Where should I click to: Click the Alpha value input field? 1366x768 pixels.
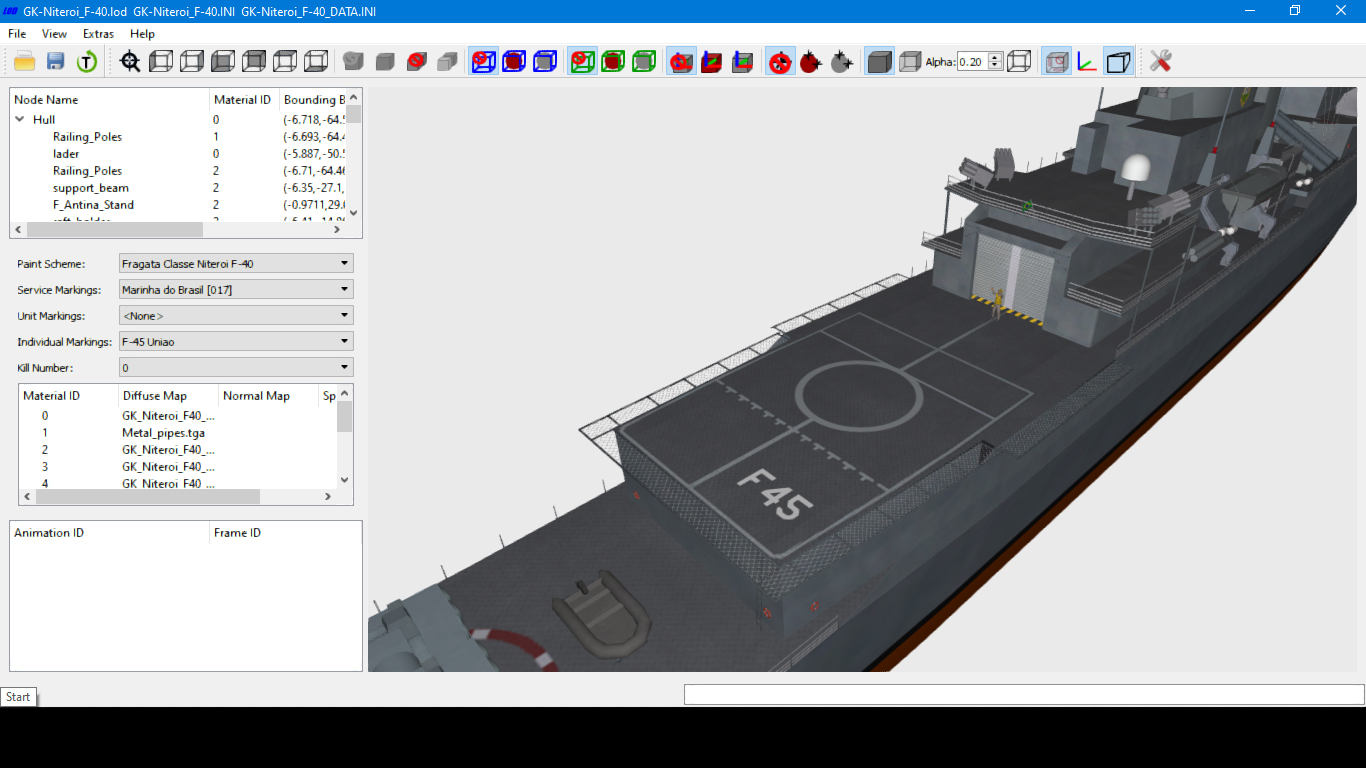point(972,62)
